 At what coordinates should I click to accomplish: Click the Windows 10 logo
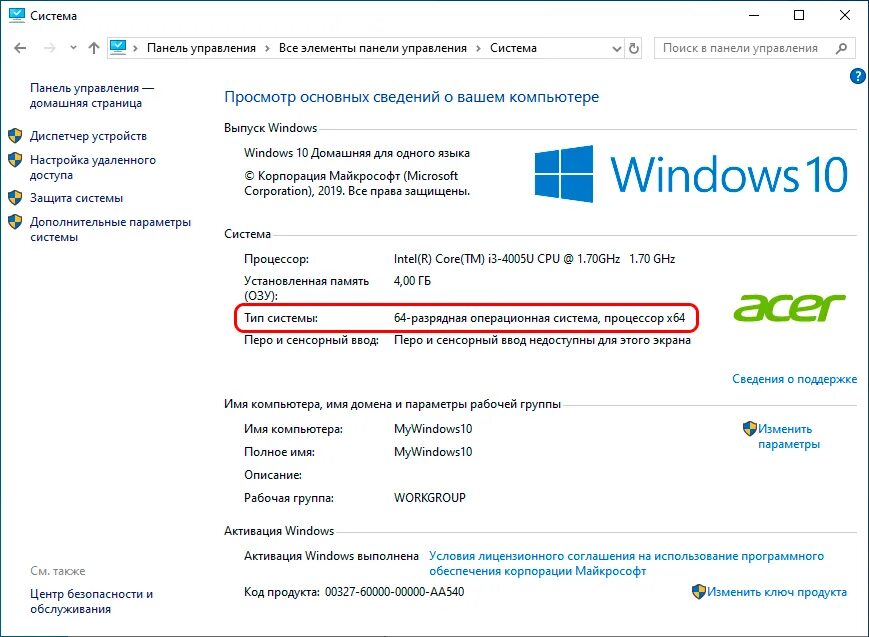click(691, 174)
